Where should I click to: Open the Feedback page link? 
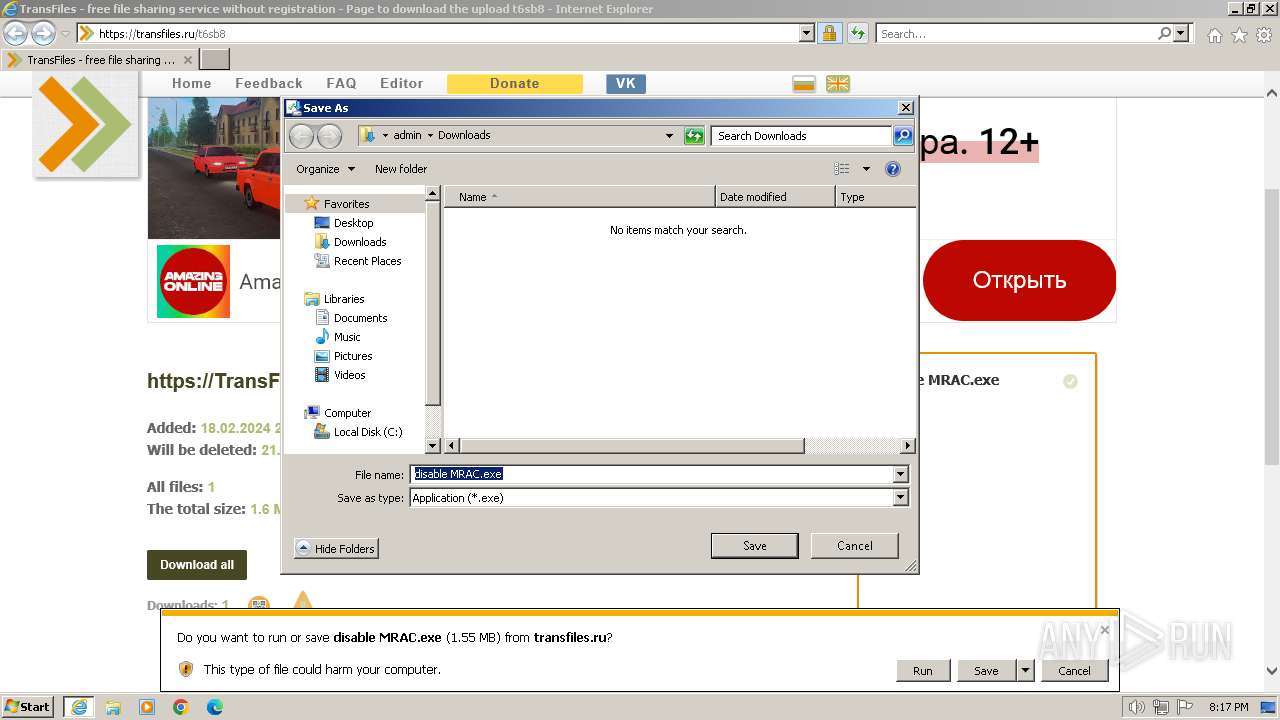(268, 83)
